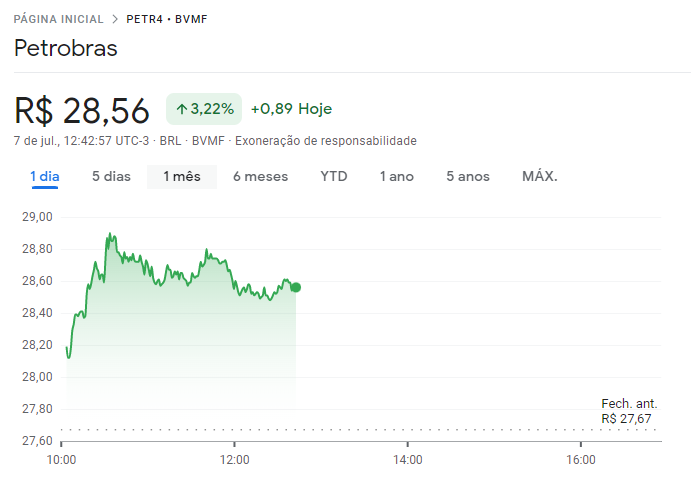Switch to the 5 dias tab

[x=111, y=177]
